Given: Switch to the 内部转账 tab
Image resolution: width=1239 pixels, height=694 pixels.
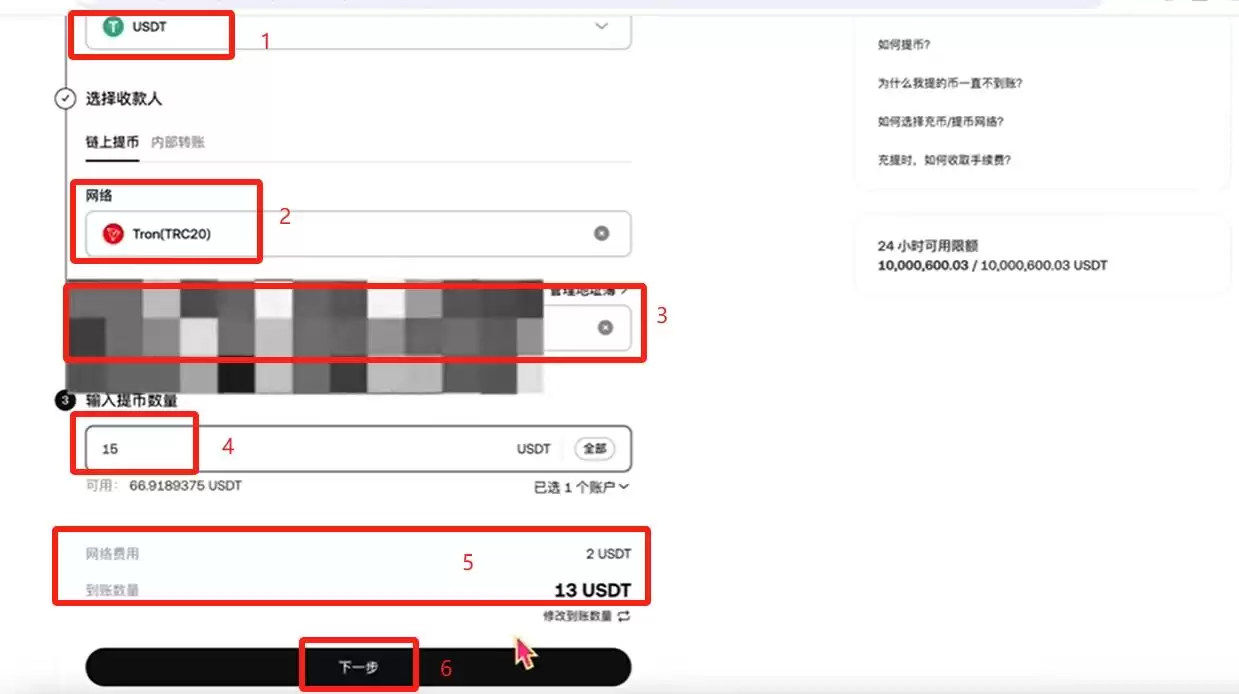Looking at the screenshot, I should click(x=180, y=141).
